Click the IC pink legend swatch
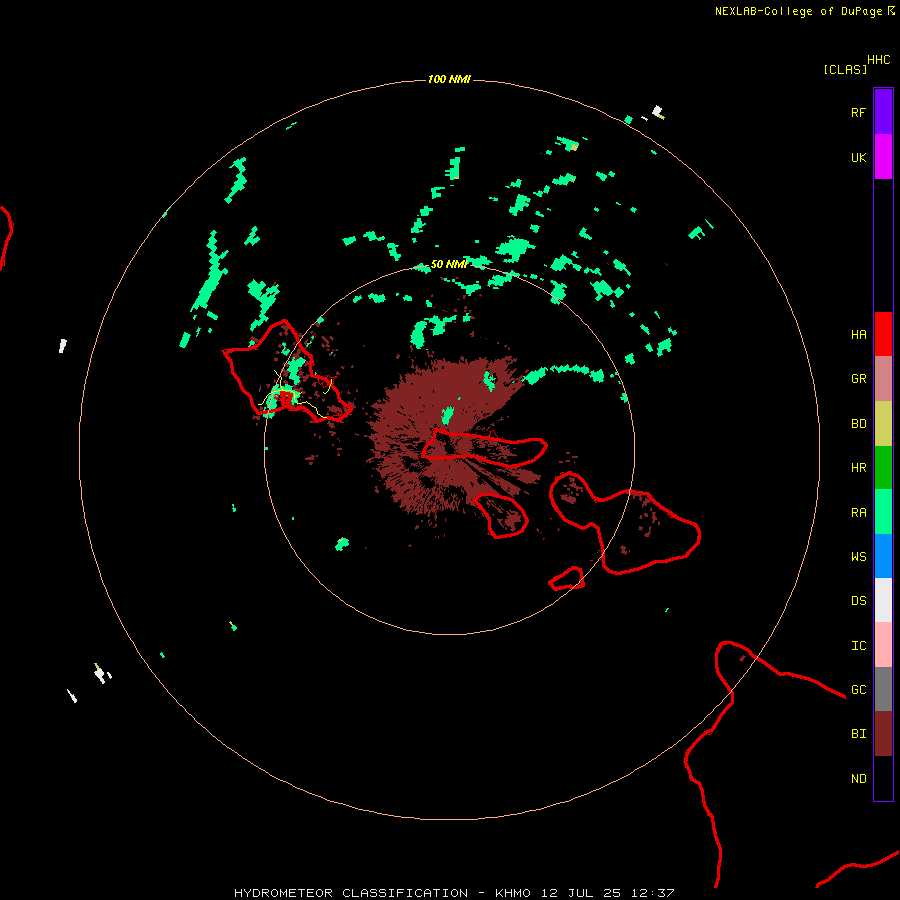Screen dimensions: 900x900 (883, 645)
